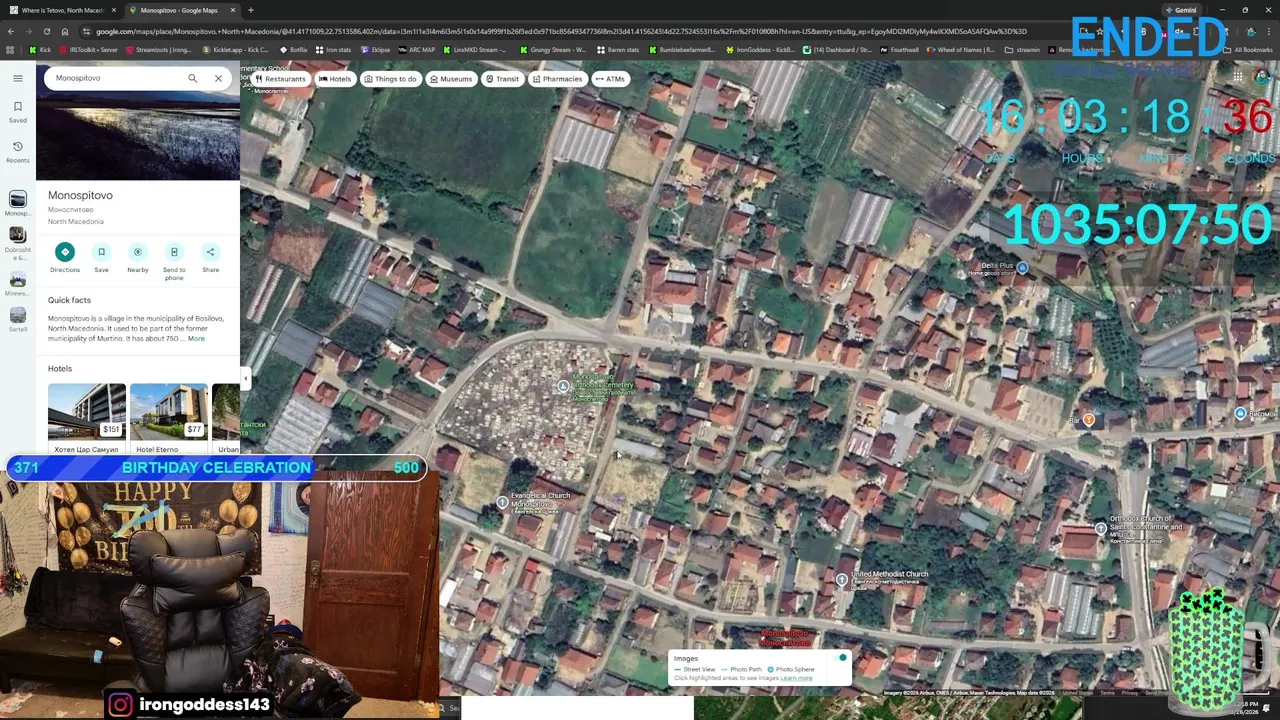
Task: Click the orange bar marker on map
Action: click(1088, 420)
